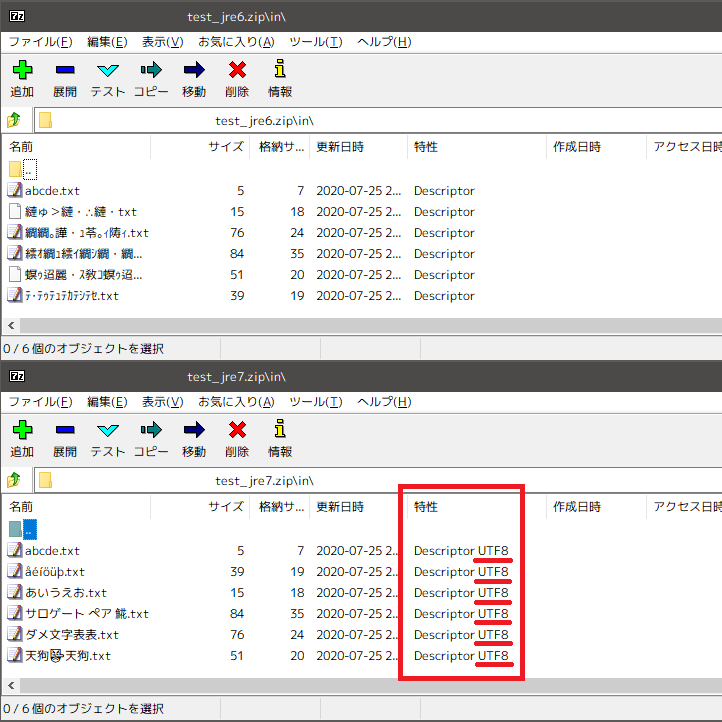Click 情報 (Info) icon in test_jre6.zip window
The height and width of the screenshot is (722, 722).
280,69
